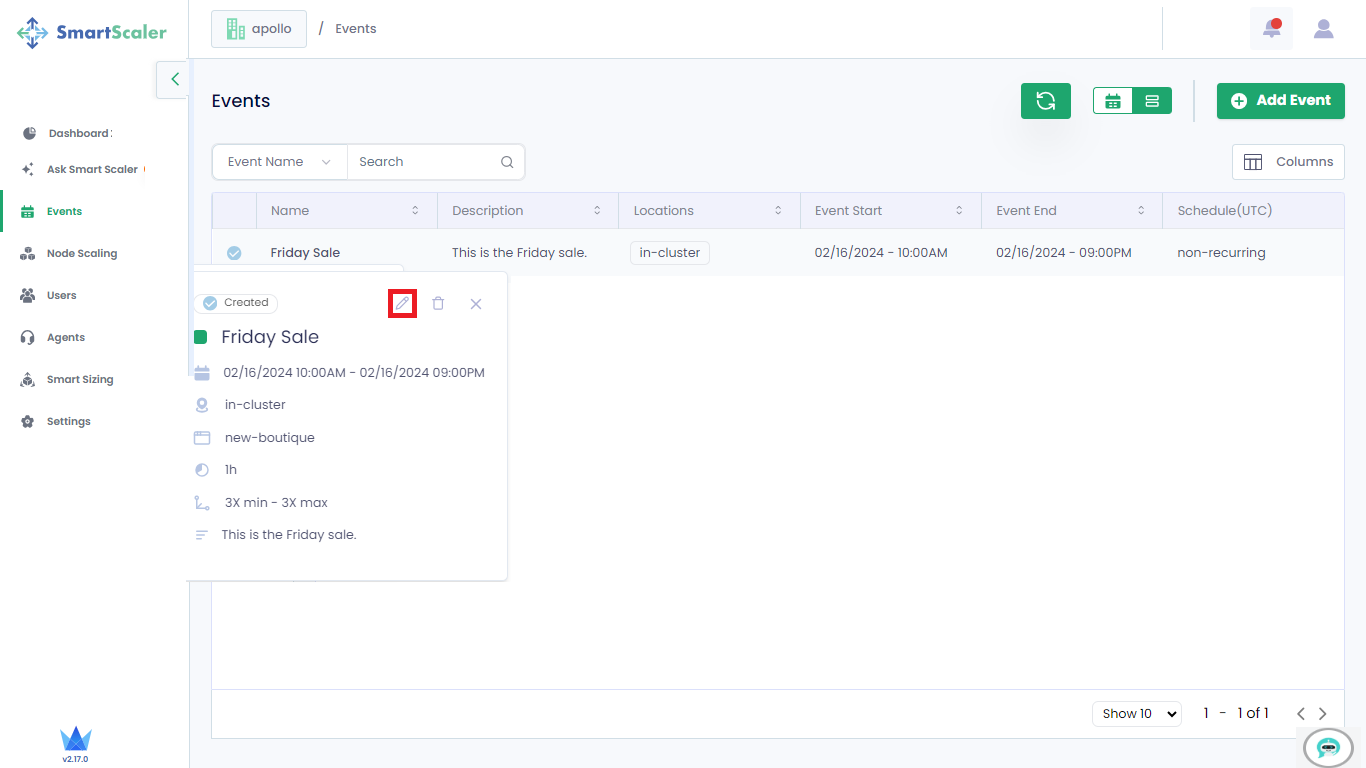Click into the Search input field
Viewport: 1366px width, 768px height.
click(425, 162)
